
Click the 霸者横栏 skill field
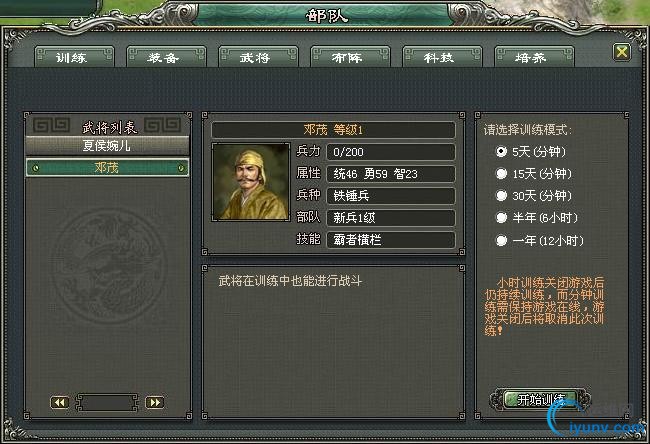391,240
